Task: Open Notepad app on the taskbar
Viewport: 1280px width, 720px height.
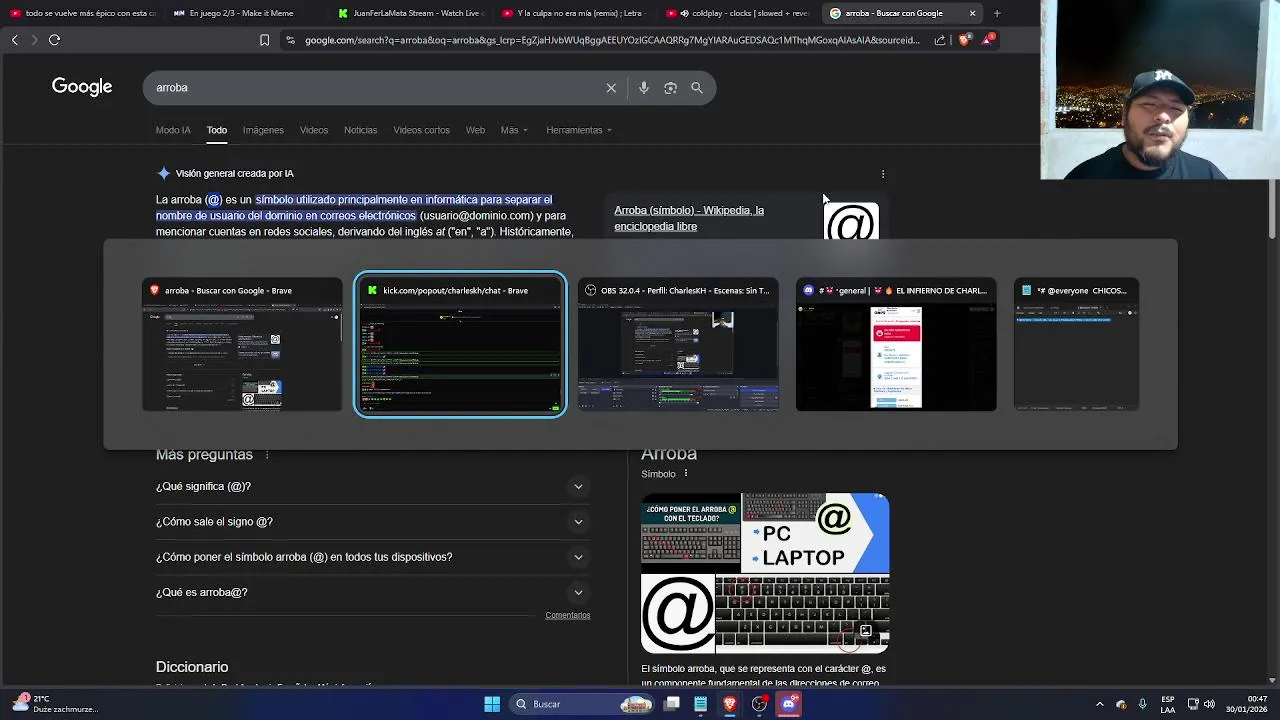Action: pyautogui.click(x=701, y=704)
